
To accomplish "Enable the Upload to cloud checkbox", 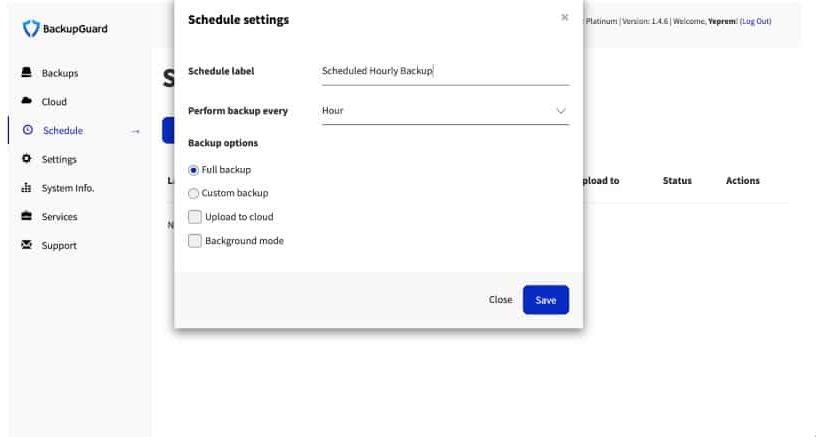I will click(x=195, y=217).
